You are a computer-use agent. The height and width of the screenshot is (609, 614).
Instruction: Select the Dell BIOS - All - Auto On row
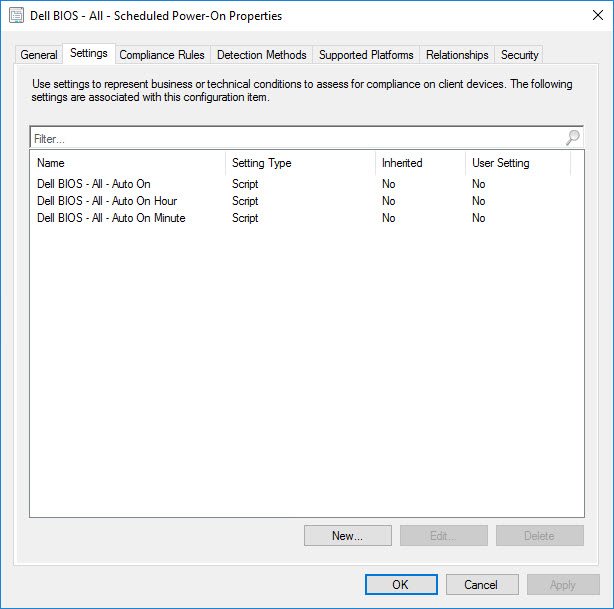coord(94,184)
